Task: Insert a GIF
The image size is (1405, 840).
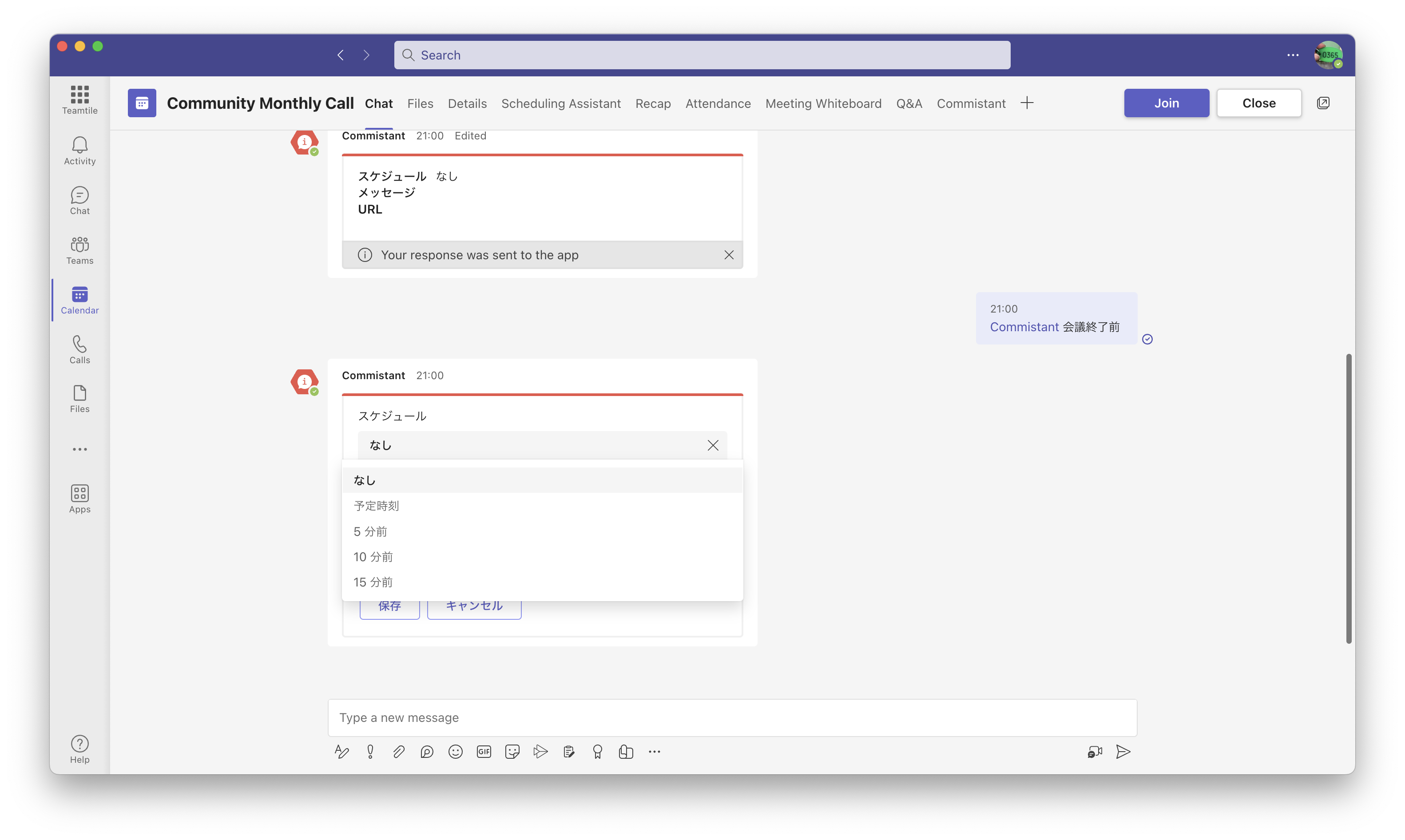Action: tap(484, 752)
